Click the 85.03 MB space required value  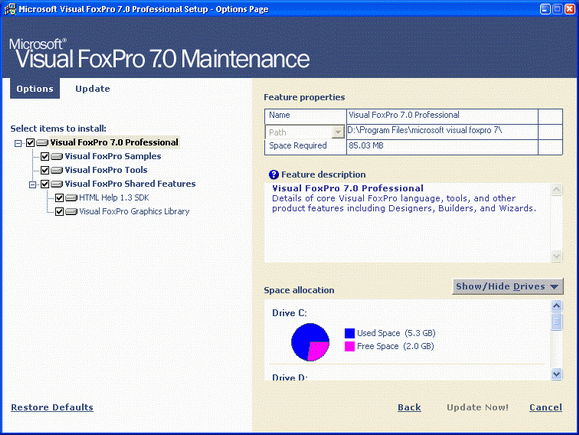click(x=366, y=145)
